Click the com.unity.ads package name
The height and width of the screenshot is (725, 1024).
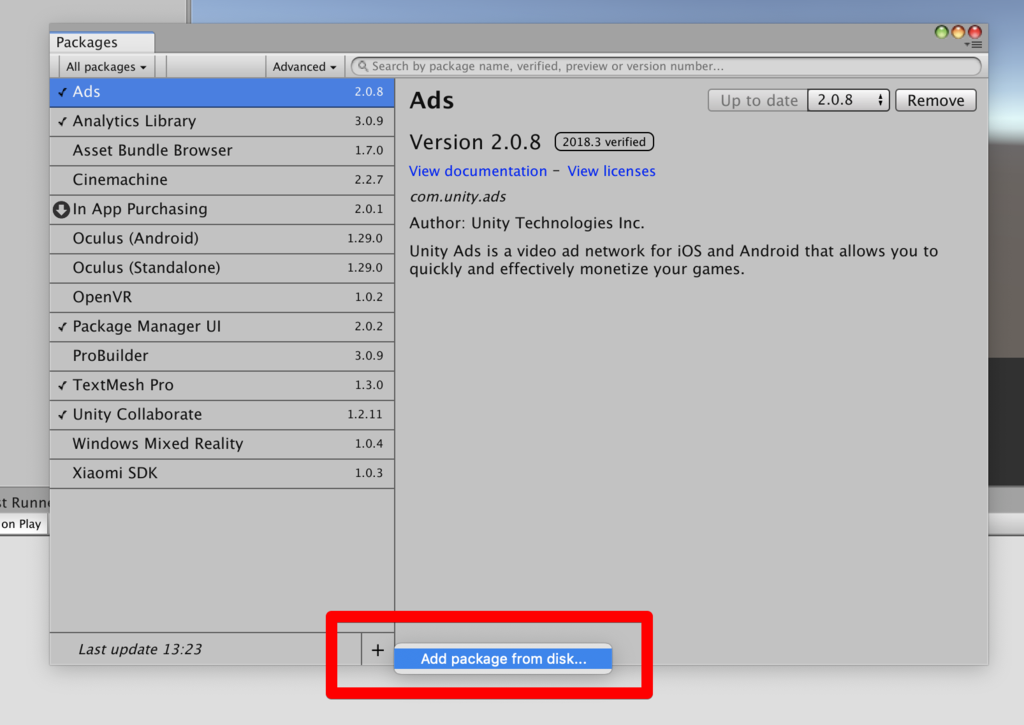click(457, 197)
